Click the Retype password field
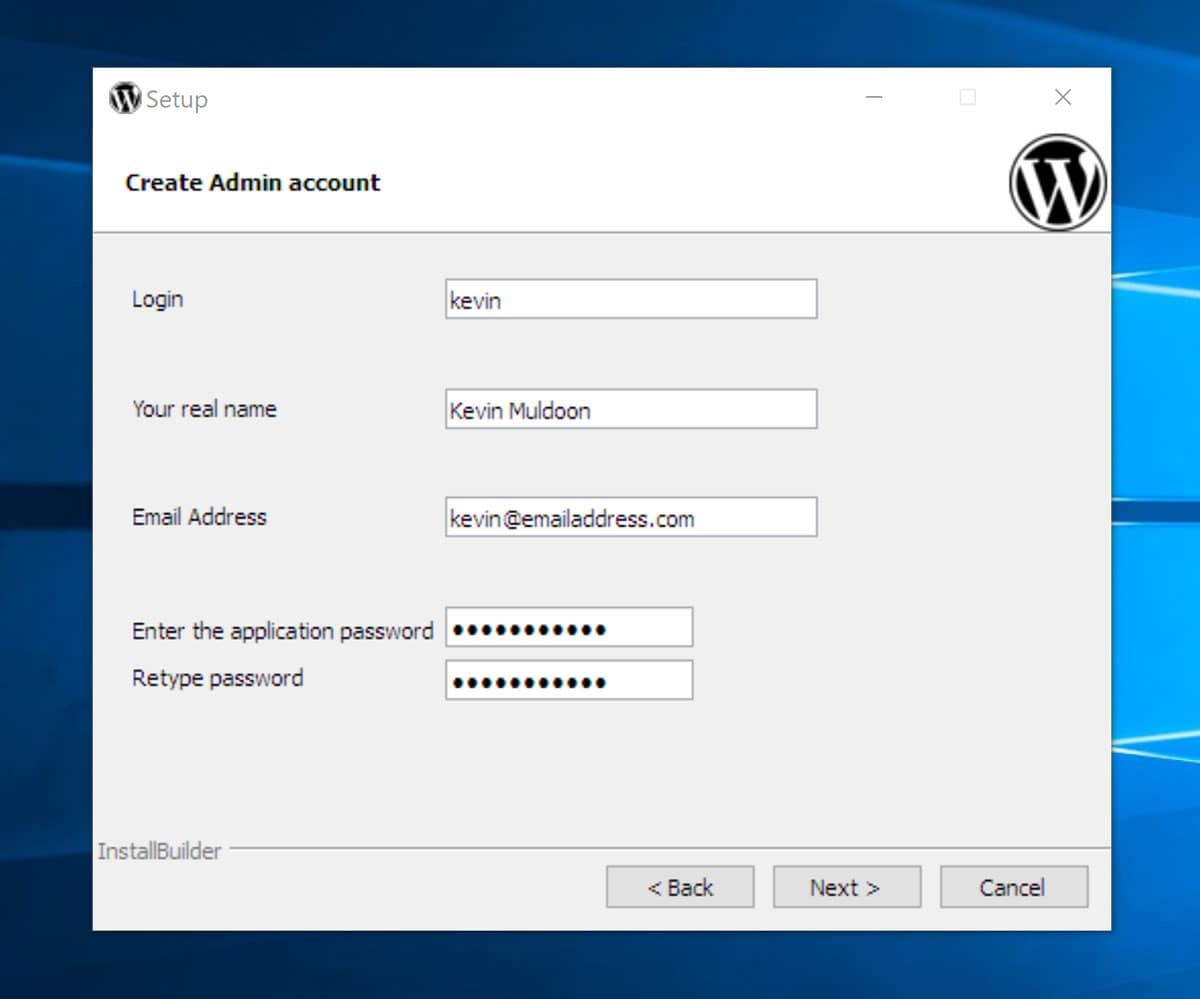 569,680
